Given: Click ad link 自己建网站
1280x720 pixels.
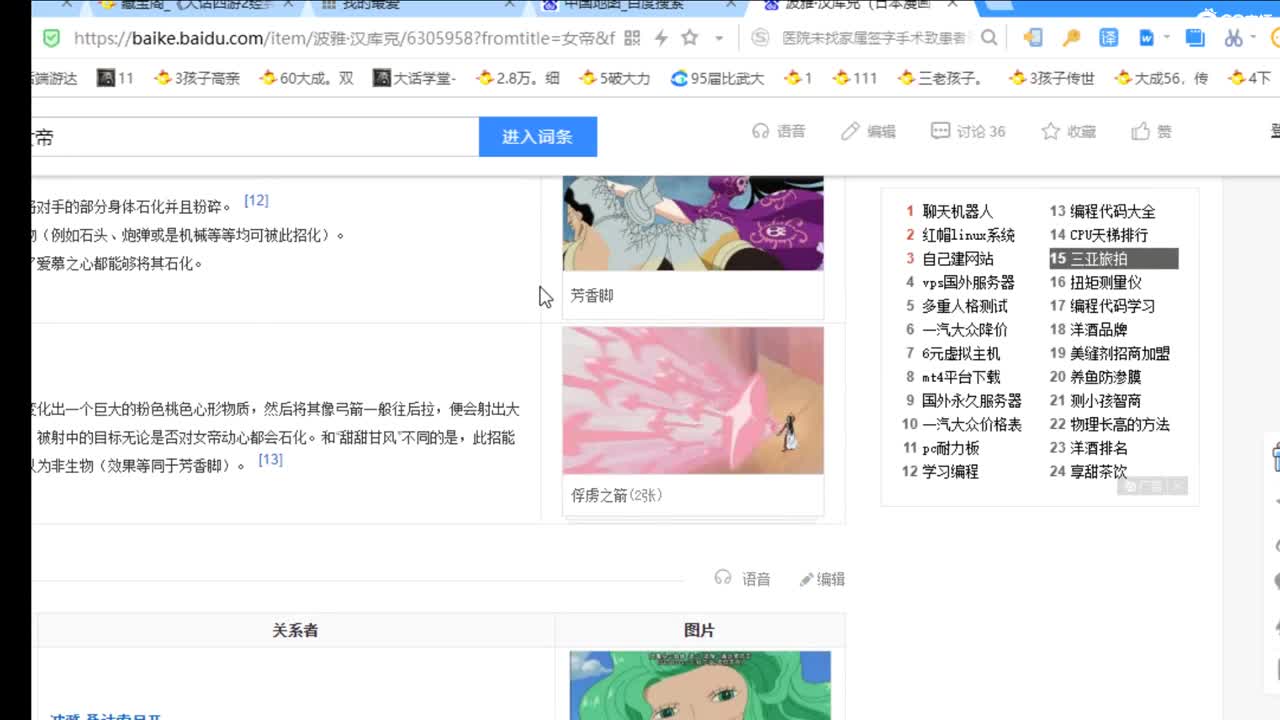Looking at the screenshot, I should coord(957,259).
